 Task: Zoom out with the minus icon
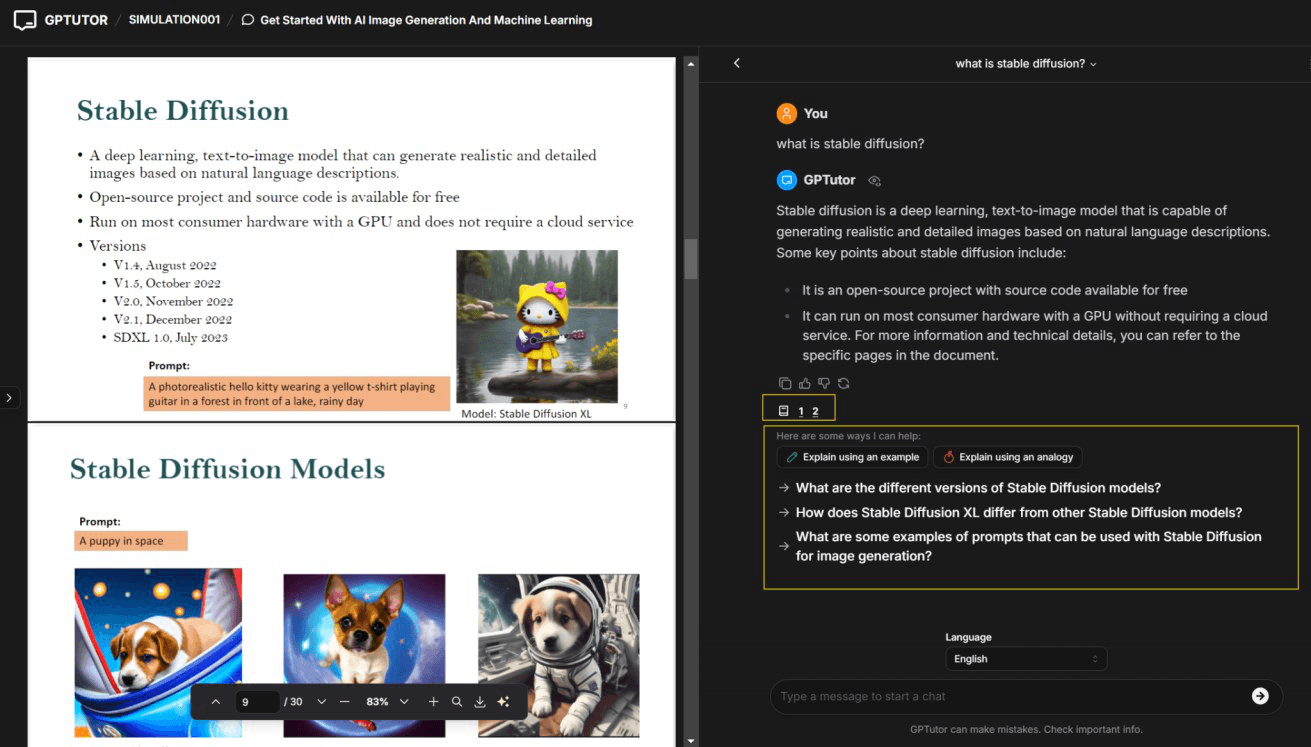point(345,702)
